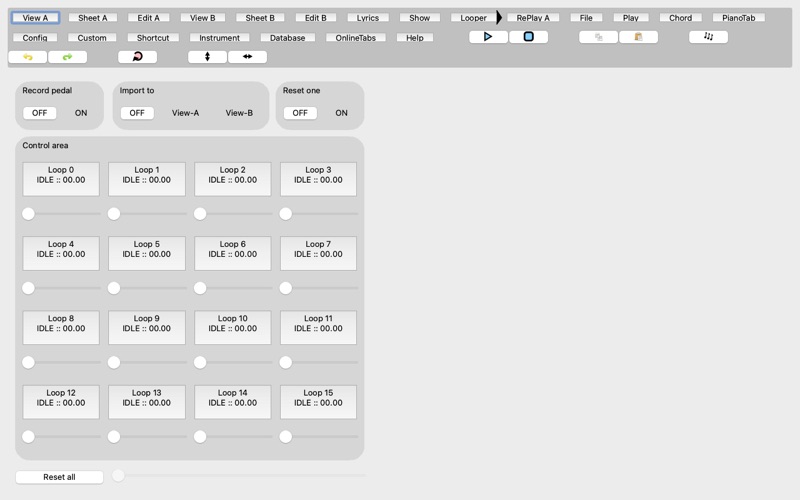This screenshot has width=800, height=500.
Task: Set Import to OFF
Action: tap(137, 113)
